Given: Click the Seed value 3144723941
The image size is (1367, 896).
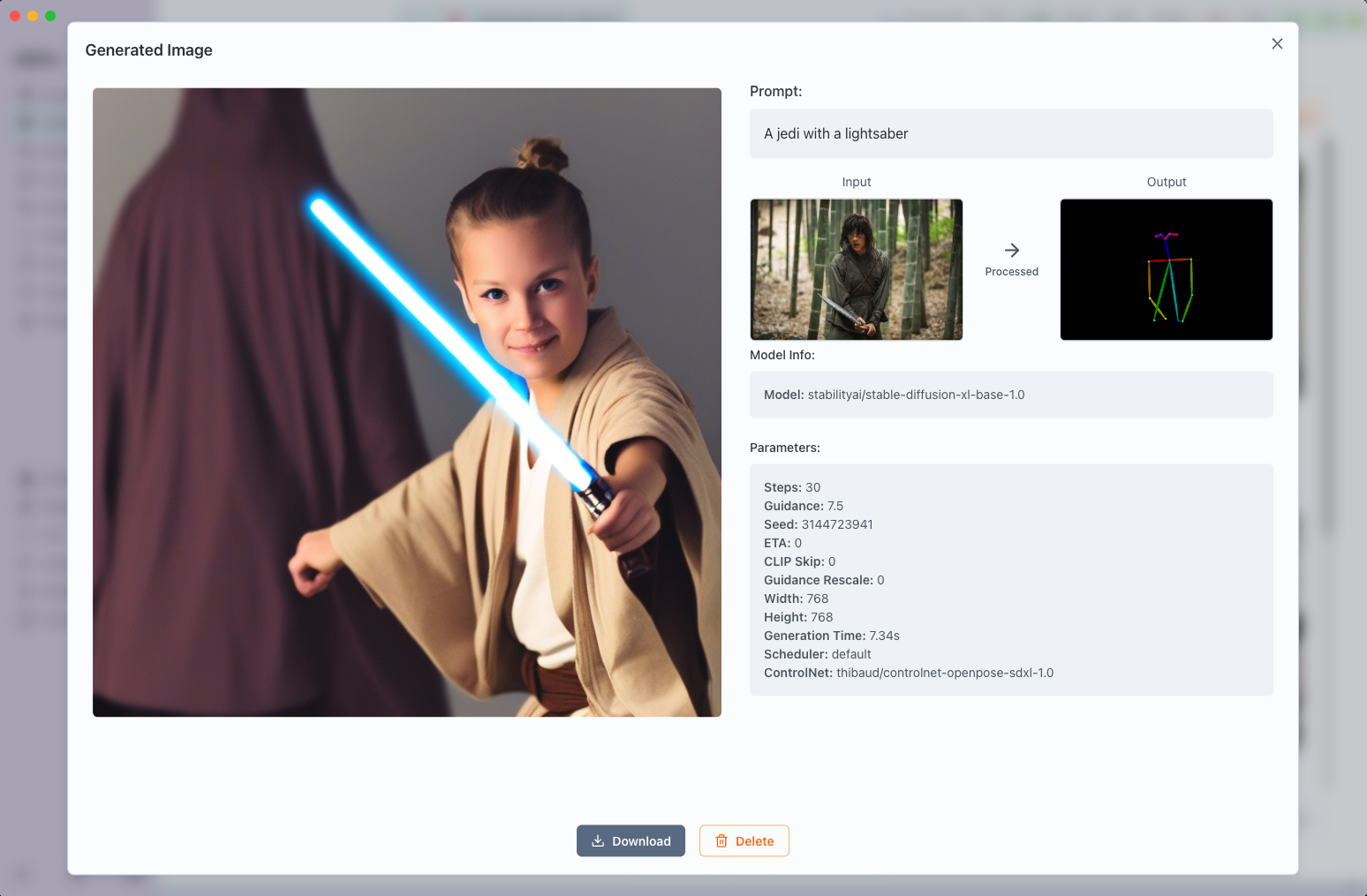Looking at the screenshot, I should pos(837,524).
